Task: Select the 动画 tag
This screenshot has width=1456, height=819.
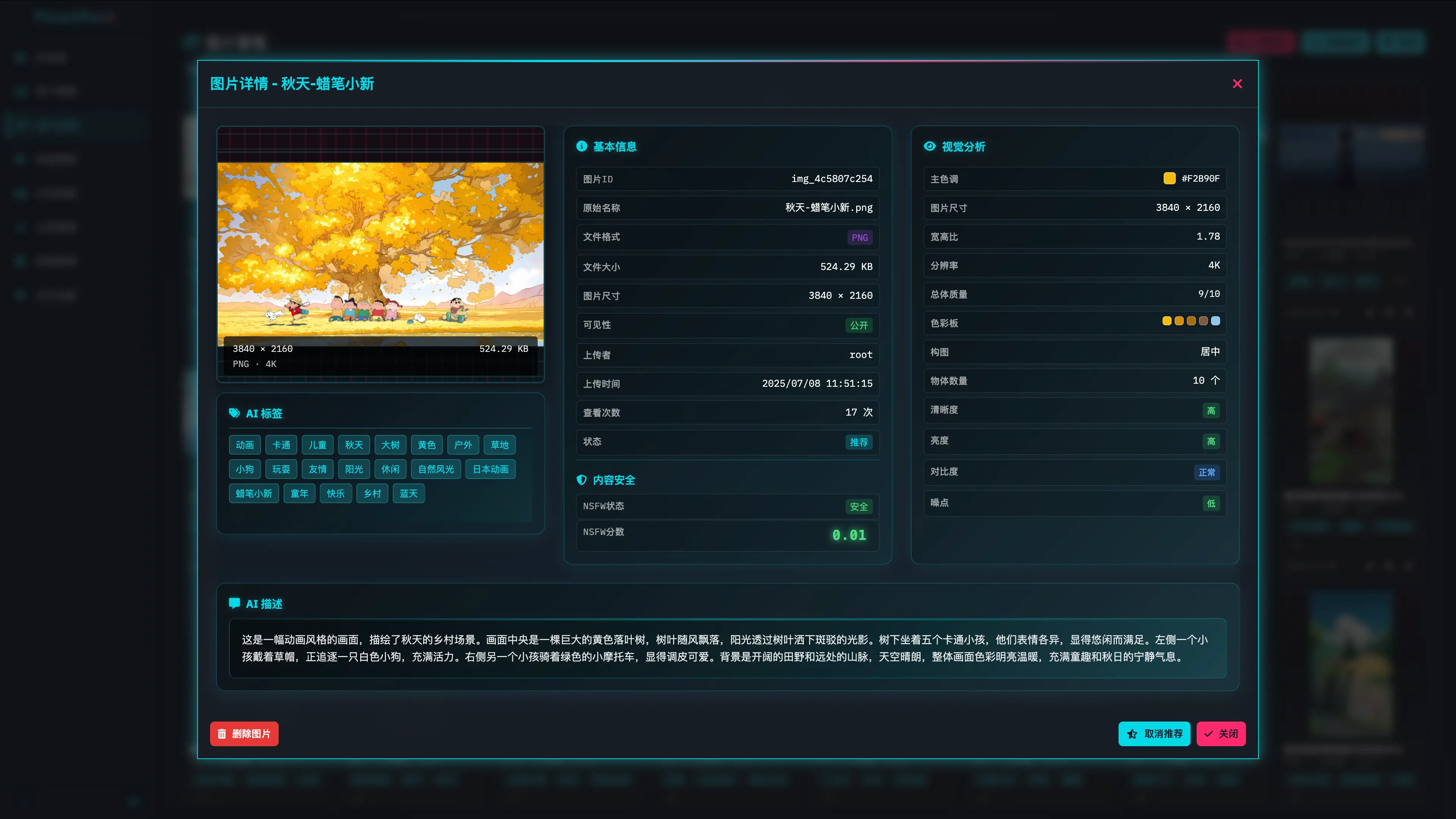Action: (x=245, y=445)
